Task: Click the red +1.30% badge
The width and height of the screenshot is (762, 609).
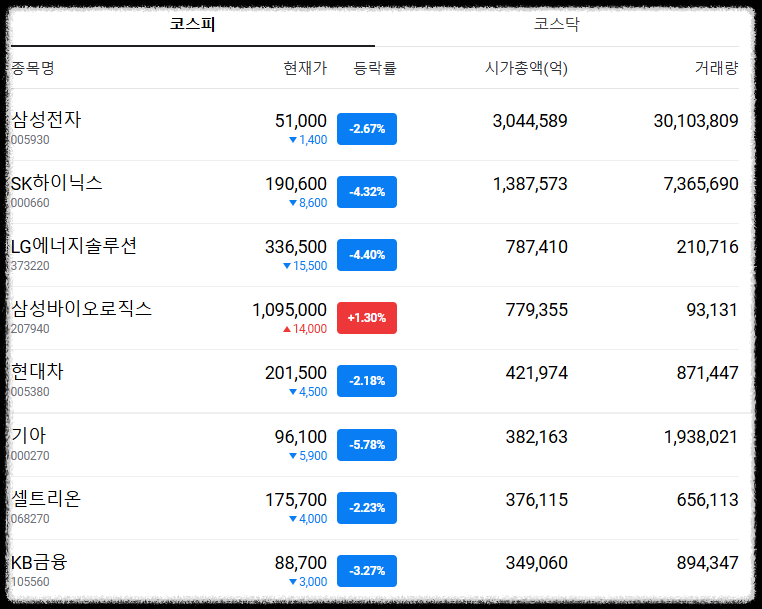Action: [367, 318]
